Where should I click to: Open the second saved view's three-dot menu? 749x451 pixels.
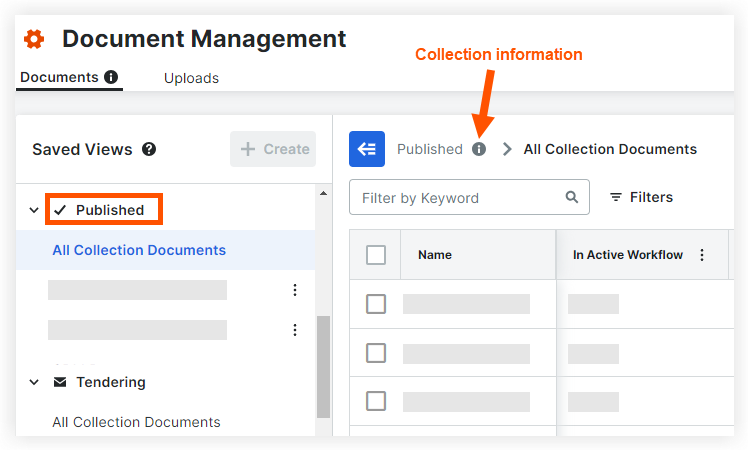tap(294, 330)
